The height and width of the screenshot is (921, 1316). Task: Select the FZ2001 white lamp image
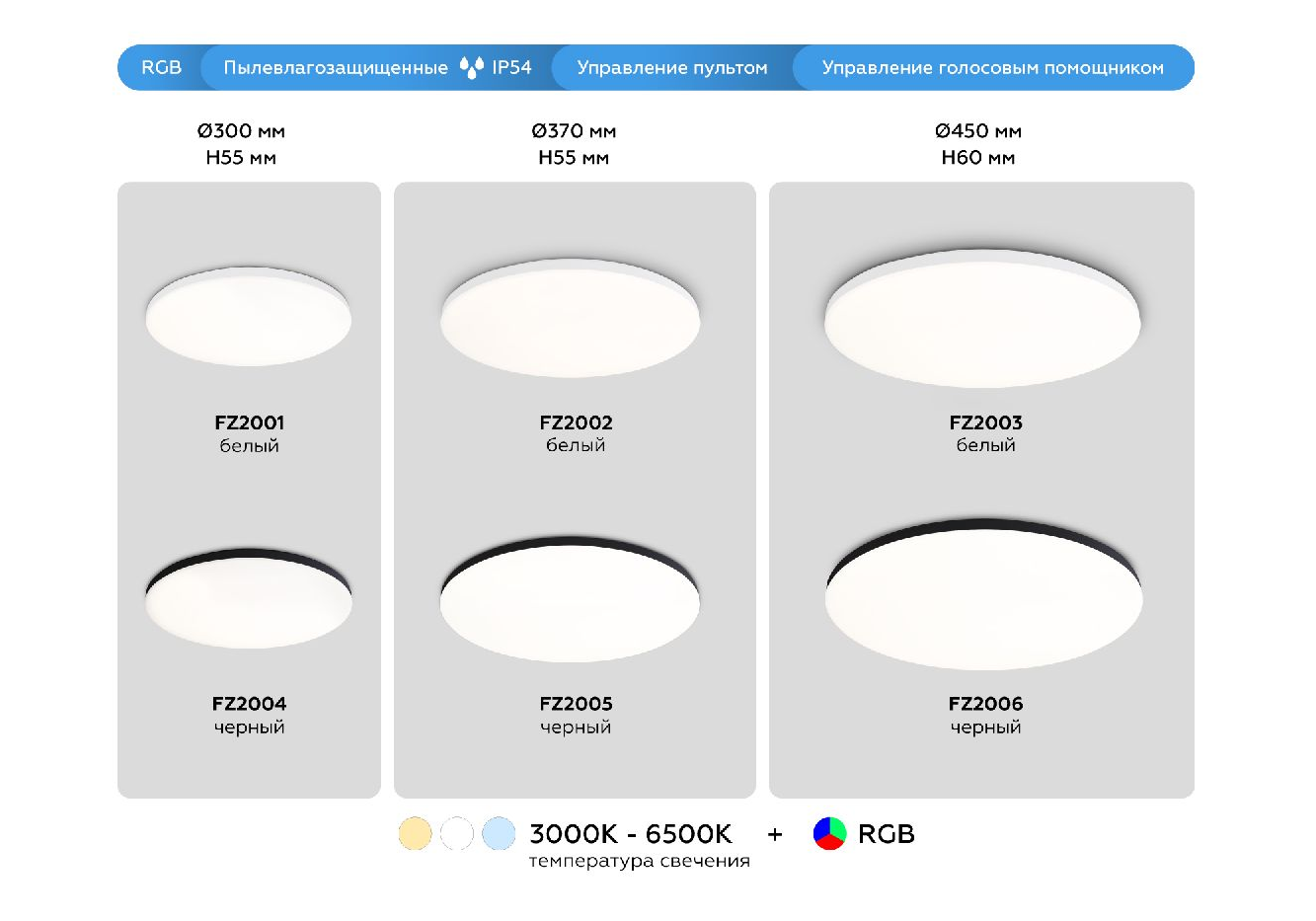coord(249,317)
